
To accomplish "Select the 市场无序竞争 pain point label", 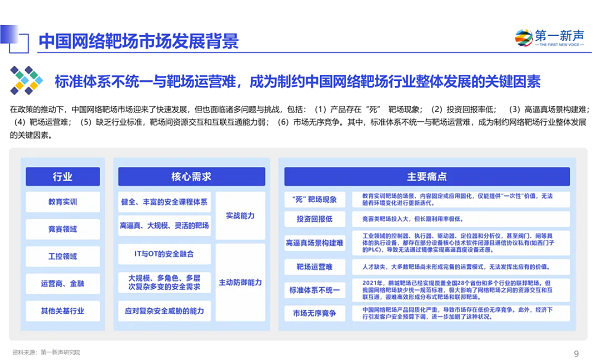I will coord(315,313).
